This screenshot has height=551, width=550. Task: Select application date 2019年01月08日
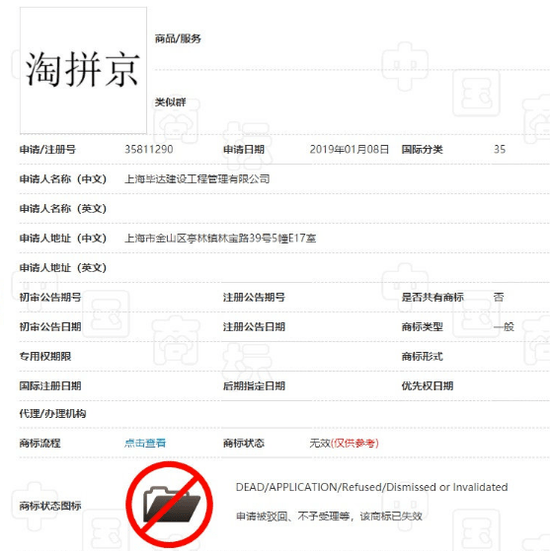349,149
